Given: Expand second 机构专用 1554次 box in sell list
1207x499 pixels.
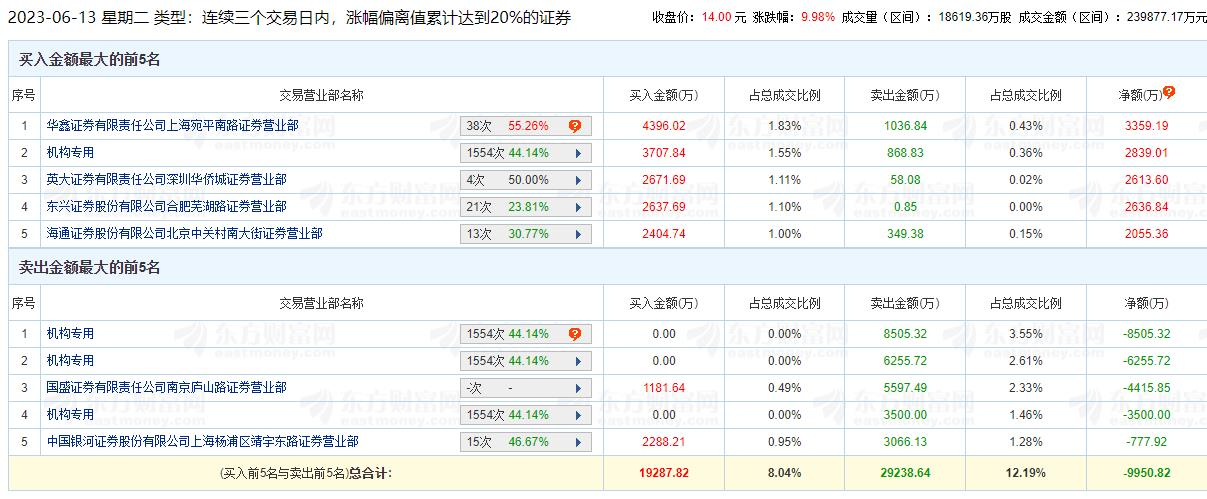Looking at the screenshot, I should pyautogui.click(x=578, y=362).
